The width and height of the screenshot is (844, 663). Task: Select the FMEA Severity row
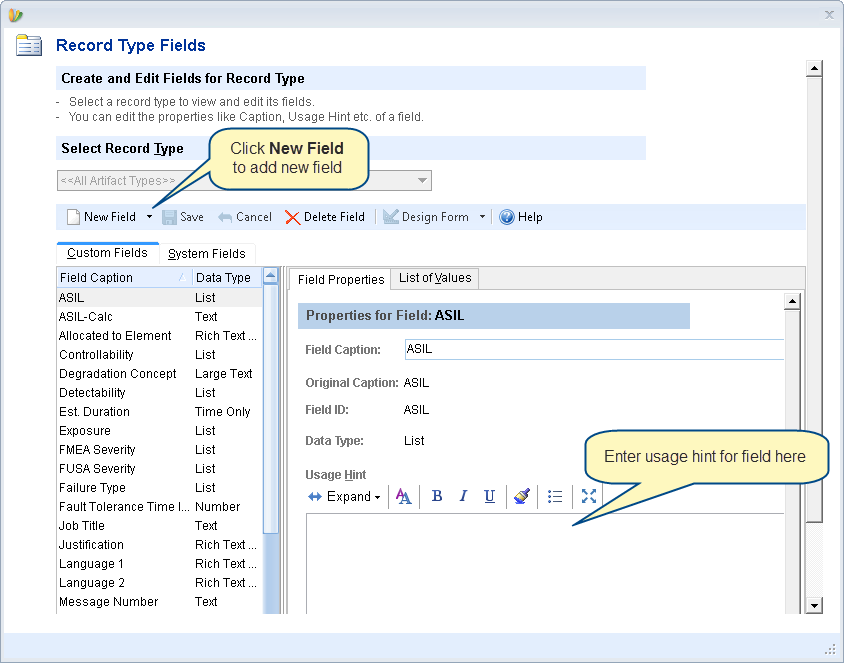159,450
